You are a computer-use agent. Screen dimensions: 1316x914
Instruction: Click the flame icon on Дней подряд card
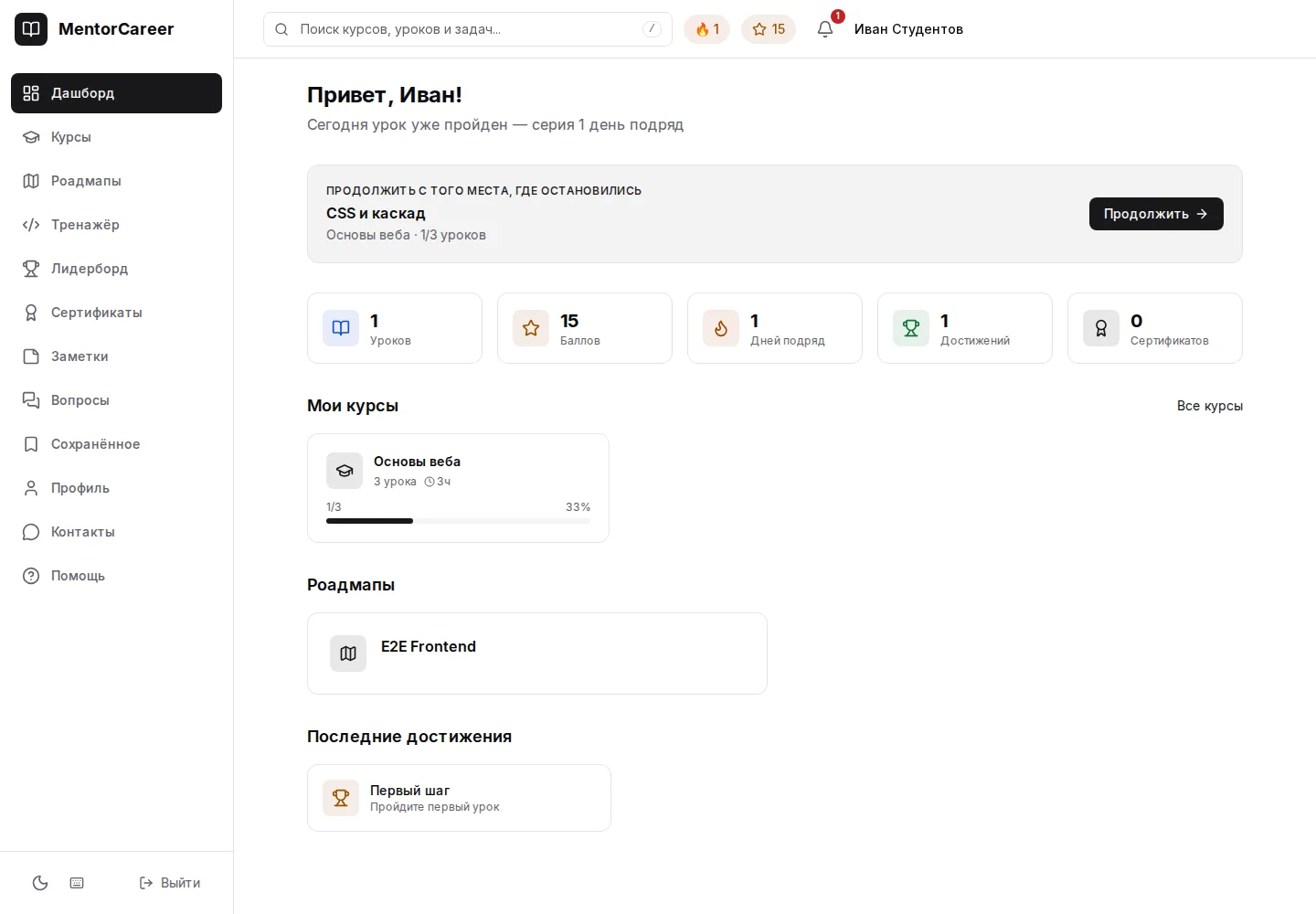721,328
